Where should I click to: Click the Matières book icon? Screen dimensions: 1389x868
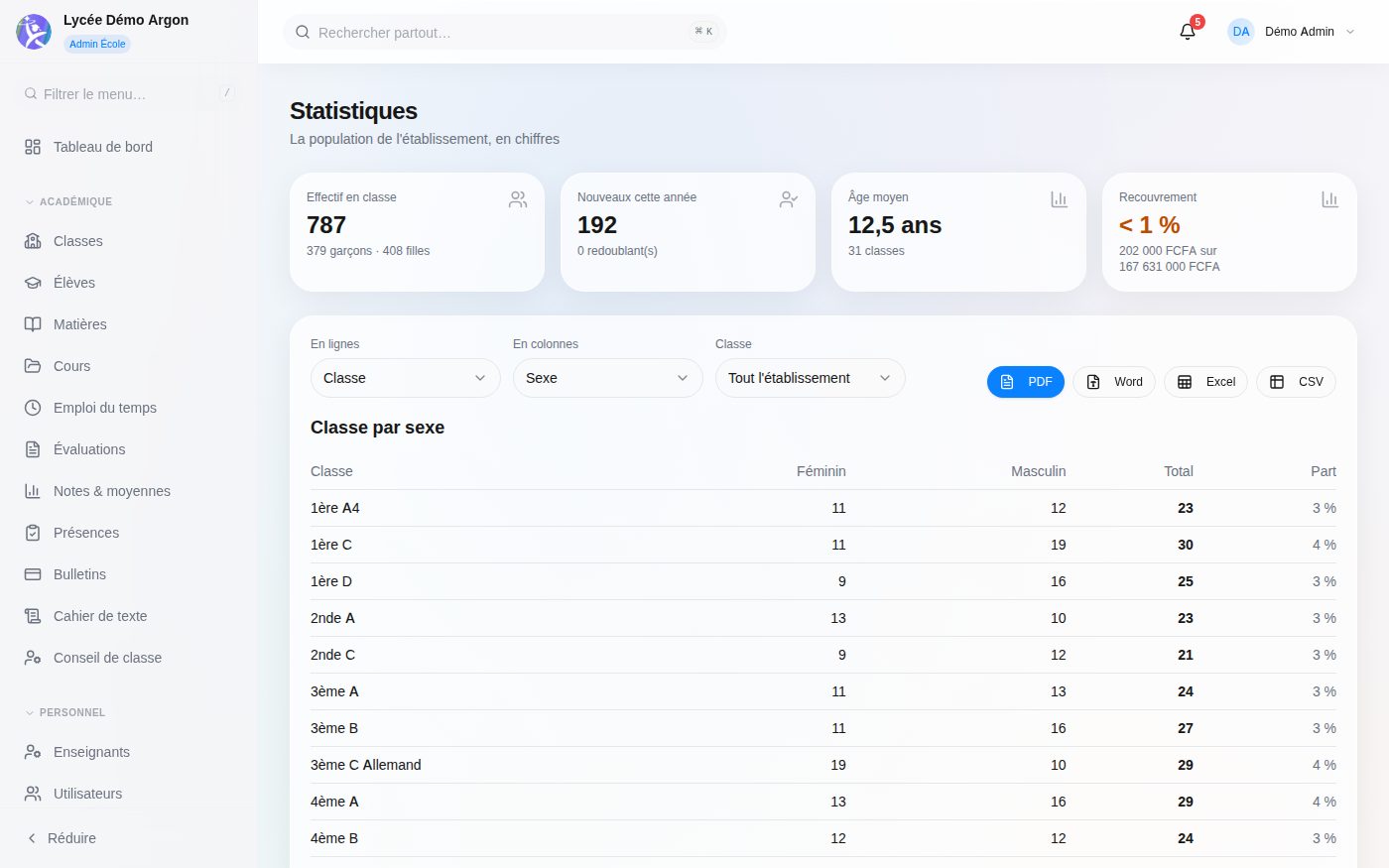(33, 324)
